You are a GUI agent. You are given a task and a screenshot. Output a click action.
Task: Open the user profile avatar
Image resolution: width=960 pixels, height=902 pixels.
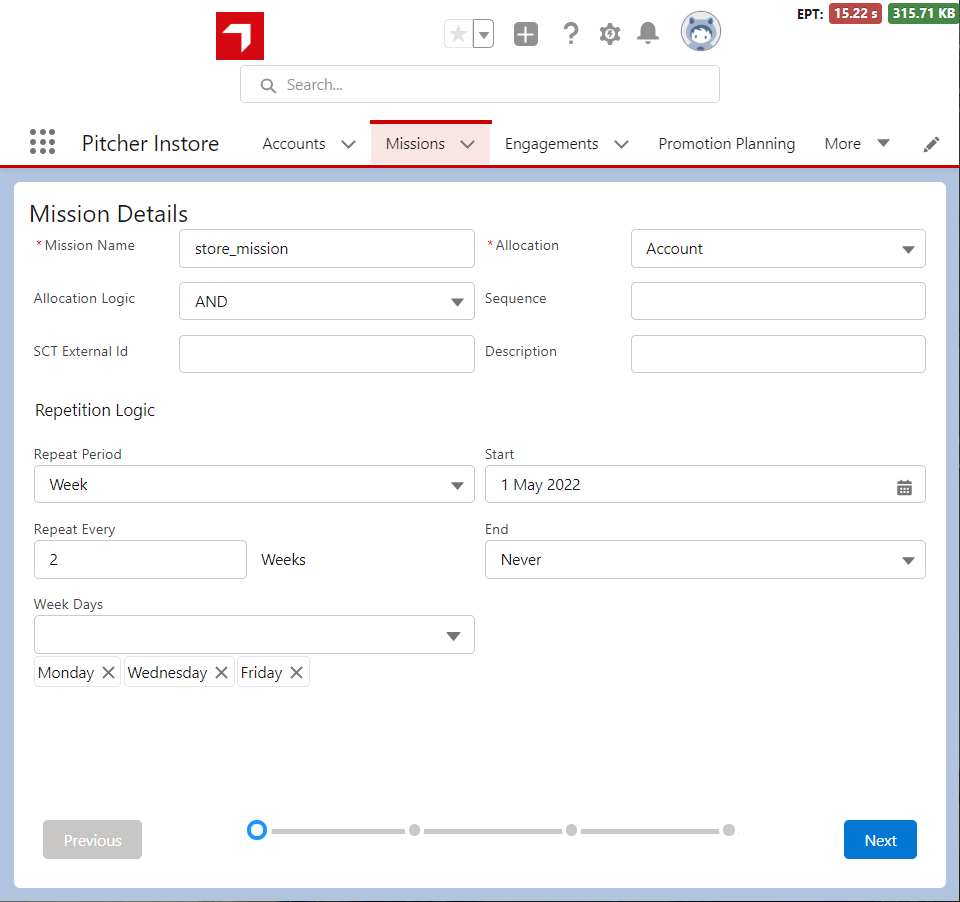click(x=700, y=33)
